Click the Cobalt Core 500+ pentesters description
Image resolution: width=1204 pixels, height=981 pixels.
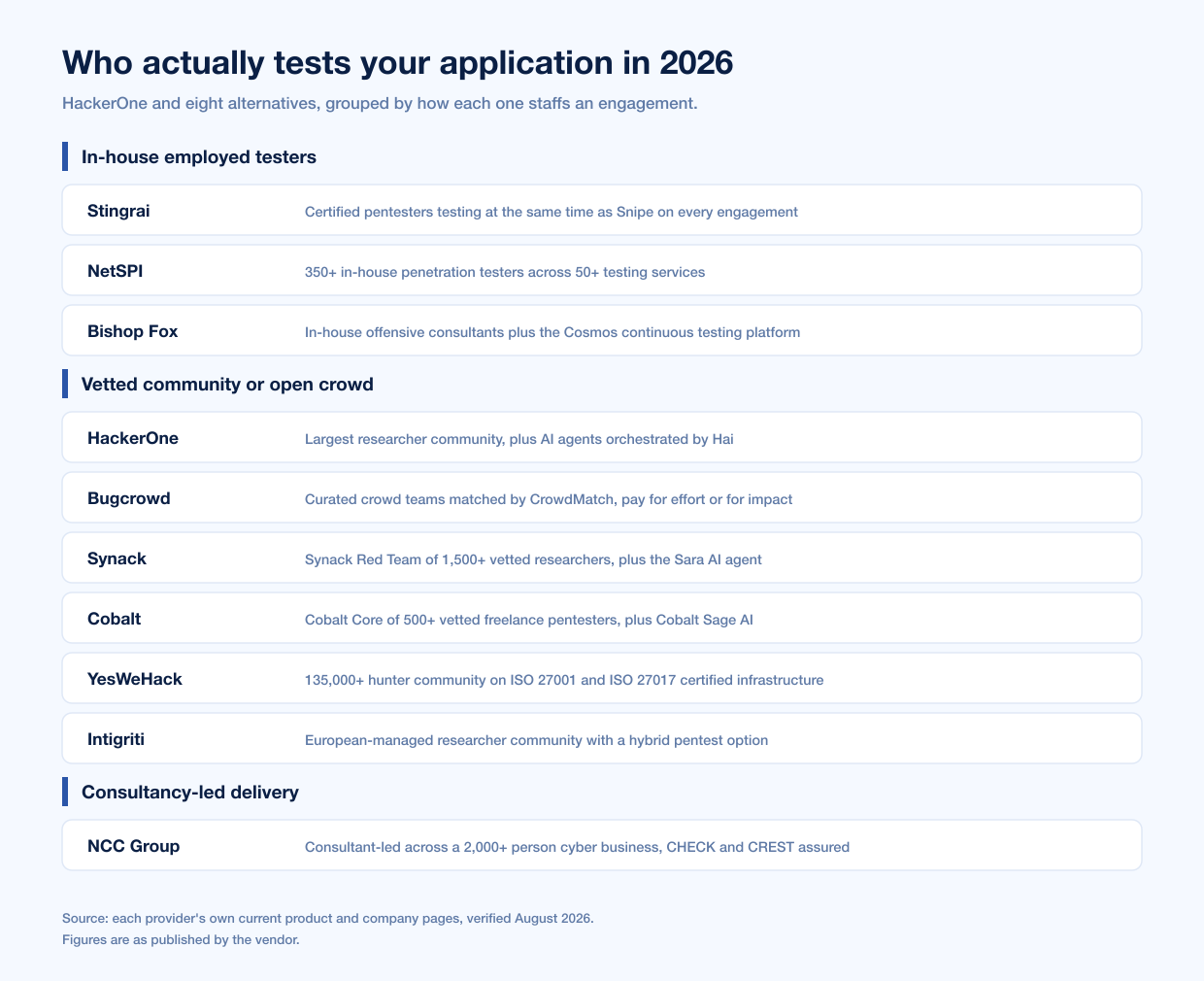[529, 620]
